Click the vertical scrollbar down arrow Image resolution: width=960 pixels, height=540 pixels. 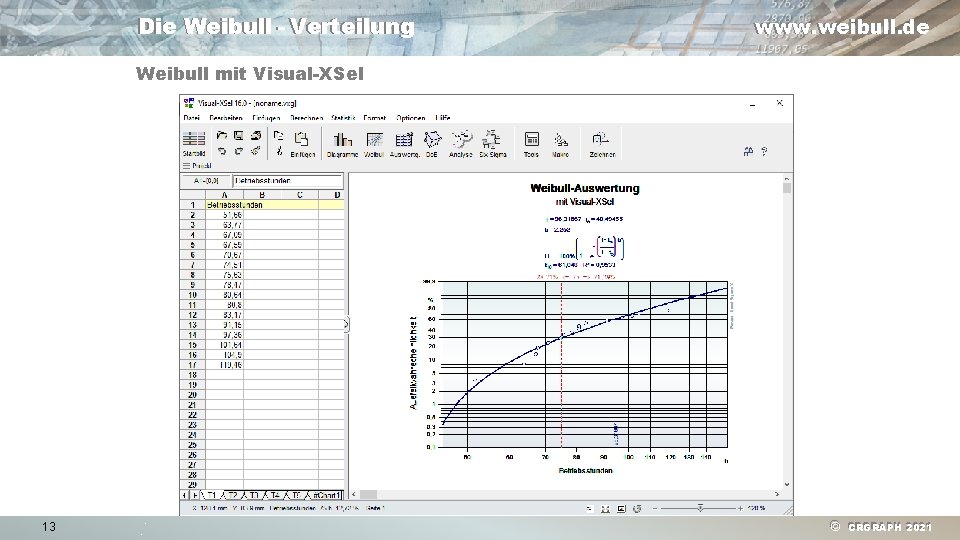[x=787, y=484]
